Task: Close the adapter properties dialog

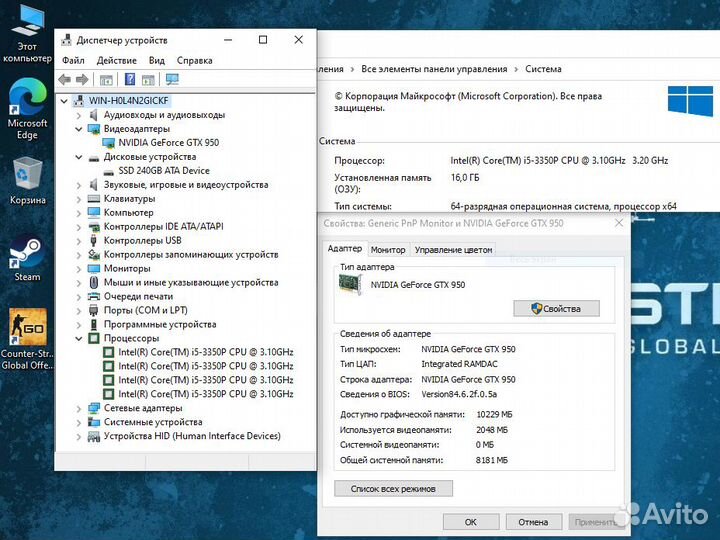Action: [x=619, y=223]
